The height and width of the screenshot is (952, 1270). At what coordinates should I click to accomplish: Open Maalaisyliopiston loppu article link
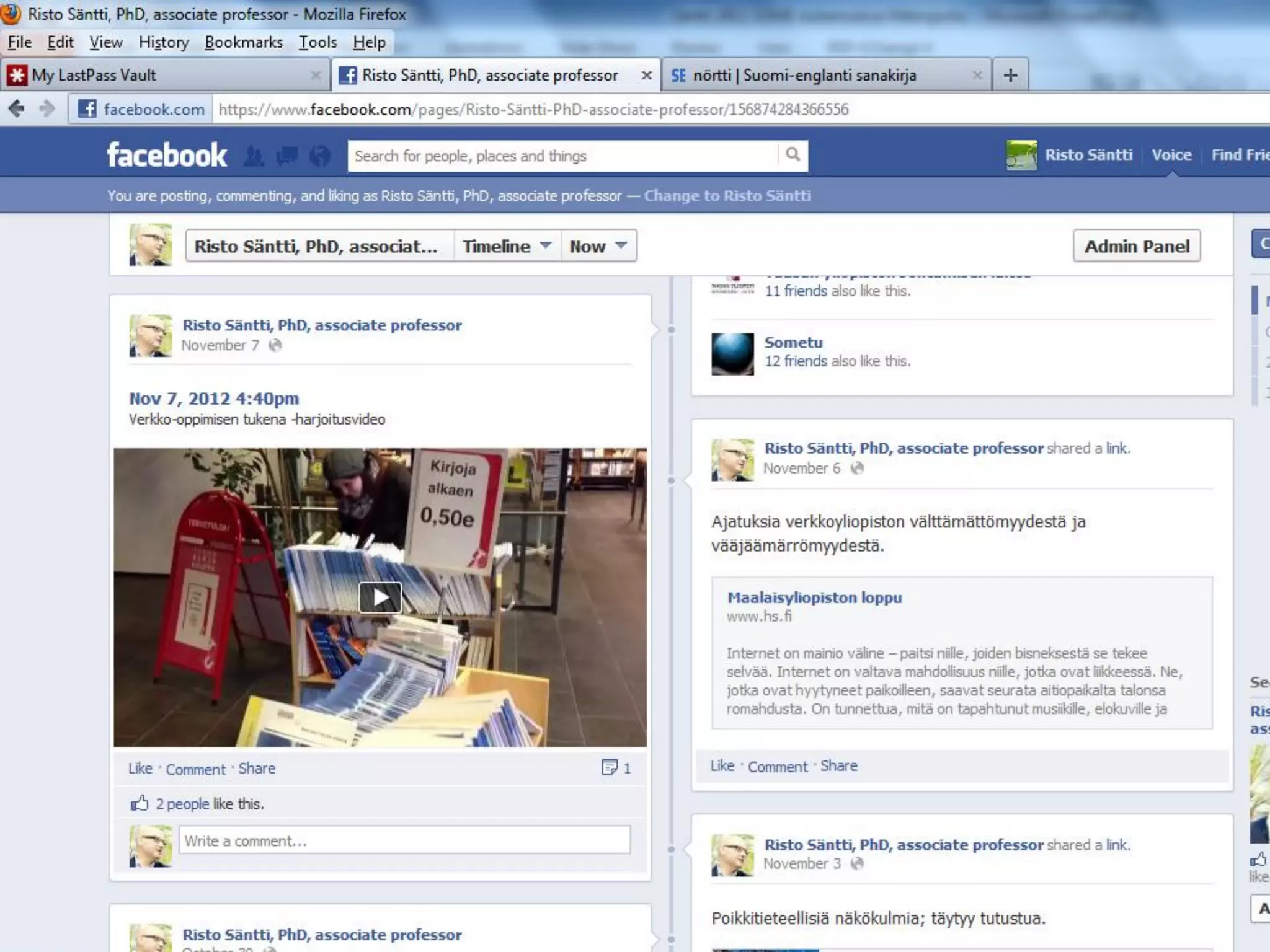click(814, 597)
